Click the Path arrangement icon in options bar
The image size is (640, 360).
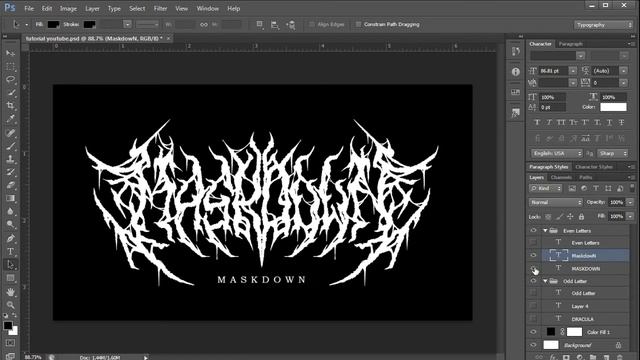click(x=291, y=25)
